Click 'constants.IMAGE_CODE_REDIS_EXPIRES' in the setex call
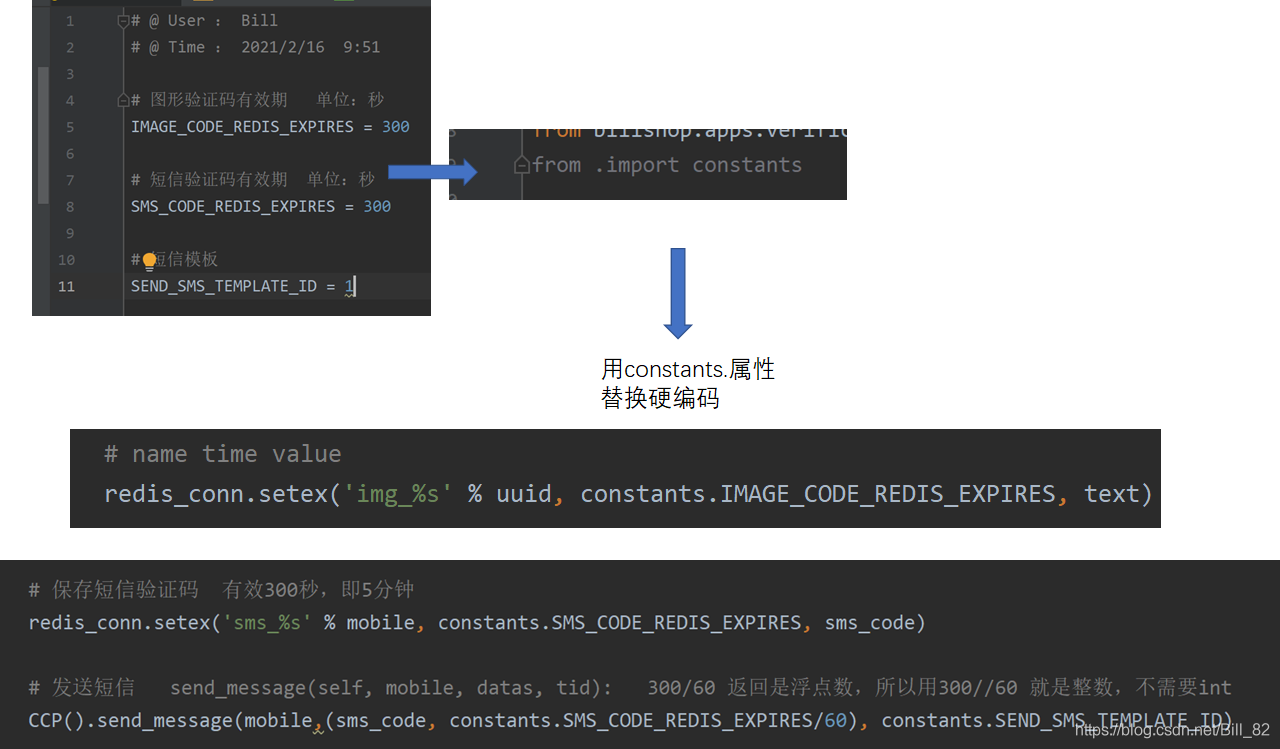1280x749 pixels. (818, 494)
